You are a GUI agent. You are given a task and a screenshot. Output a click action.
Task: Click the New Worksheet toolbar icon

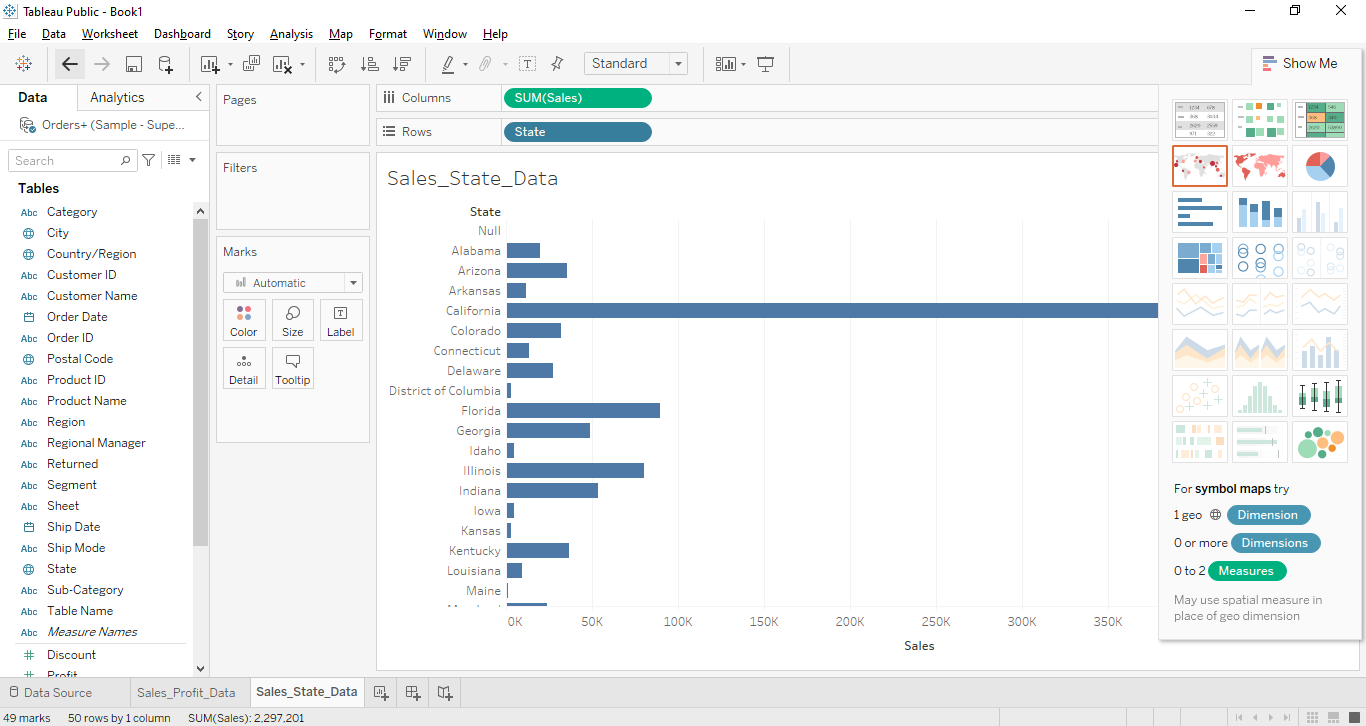pyautogui.click(x=210, y=64)
